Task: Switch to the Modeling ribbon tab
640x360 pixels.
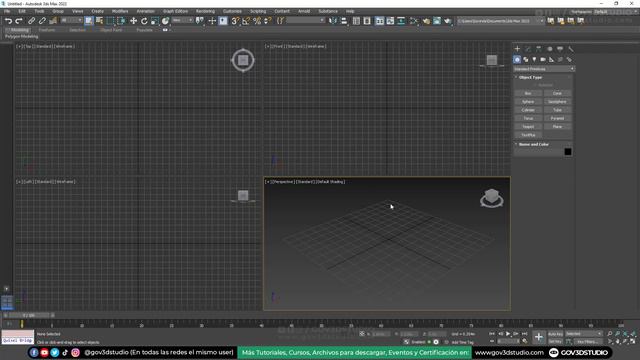Action: (19, 30)
